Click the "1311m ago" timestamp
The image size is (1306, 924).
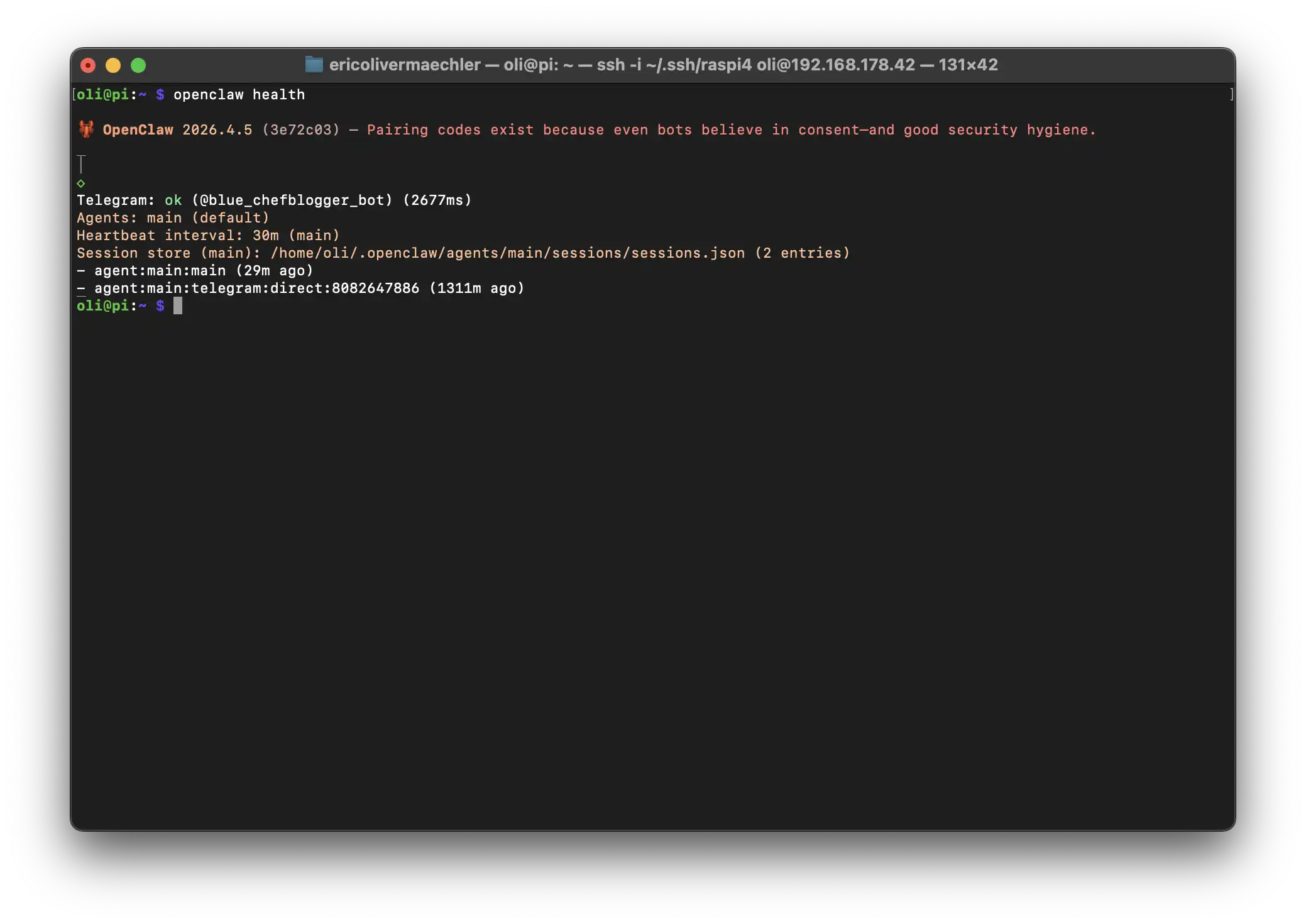point(476,289)
